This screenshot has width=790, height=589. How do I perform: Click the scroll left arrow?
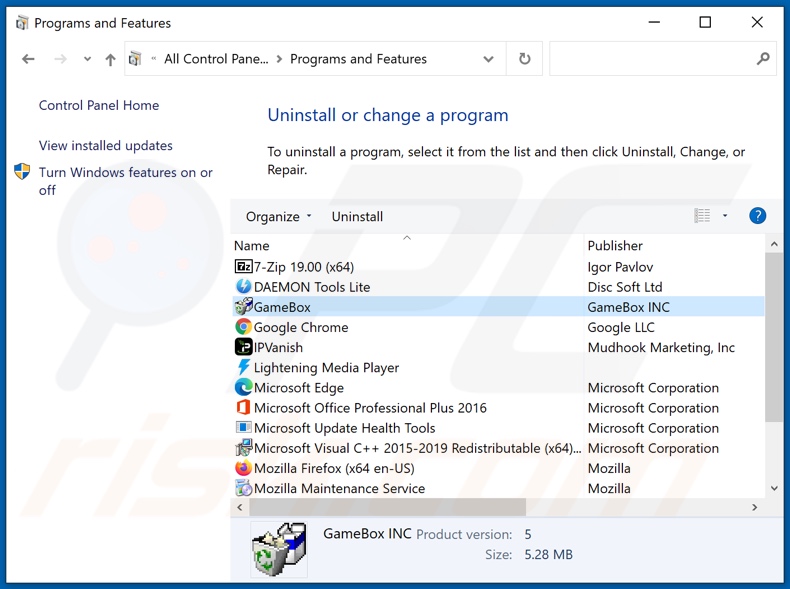tap(240, 507)
